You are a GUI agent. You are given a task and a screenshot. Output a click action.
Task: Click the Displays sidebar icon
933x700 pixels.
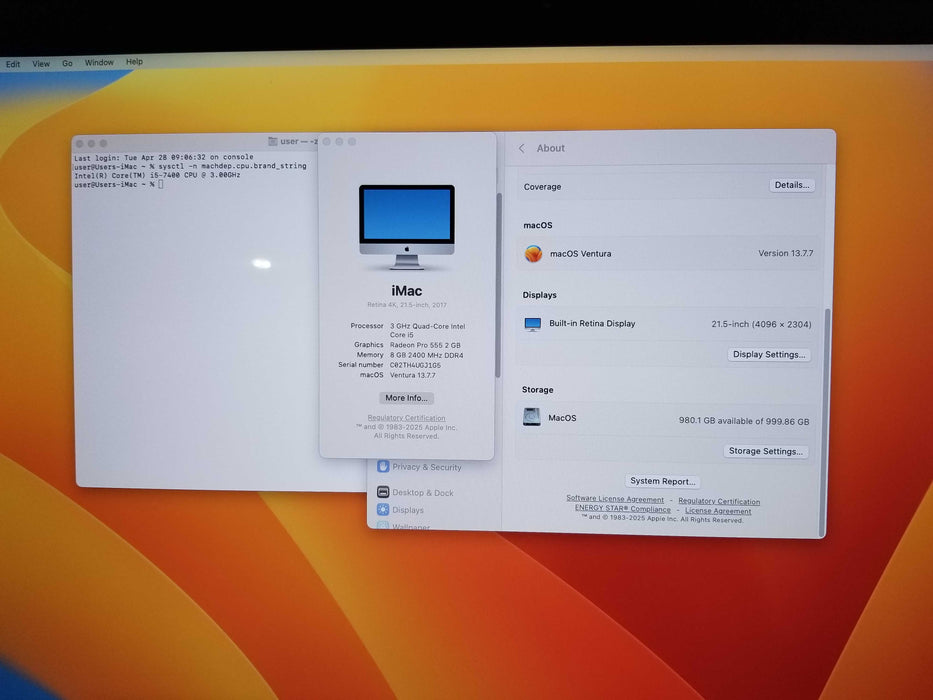pyautogui.click(x=383, y=510)
